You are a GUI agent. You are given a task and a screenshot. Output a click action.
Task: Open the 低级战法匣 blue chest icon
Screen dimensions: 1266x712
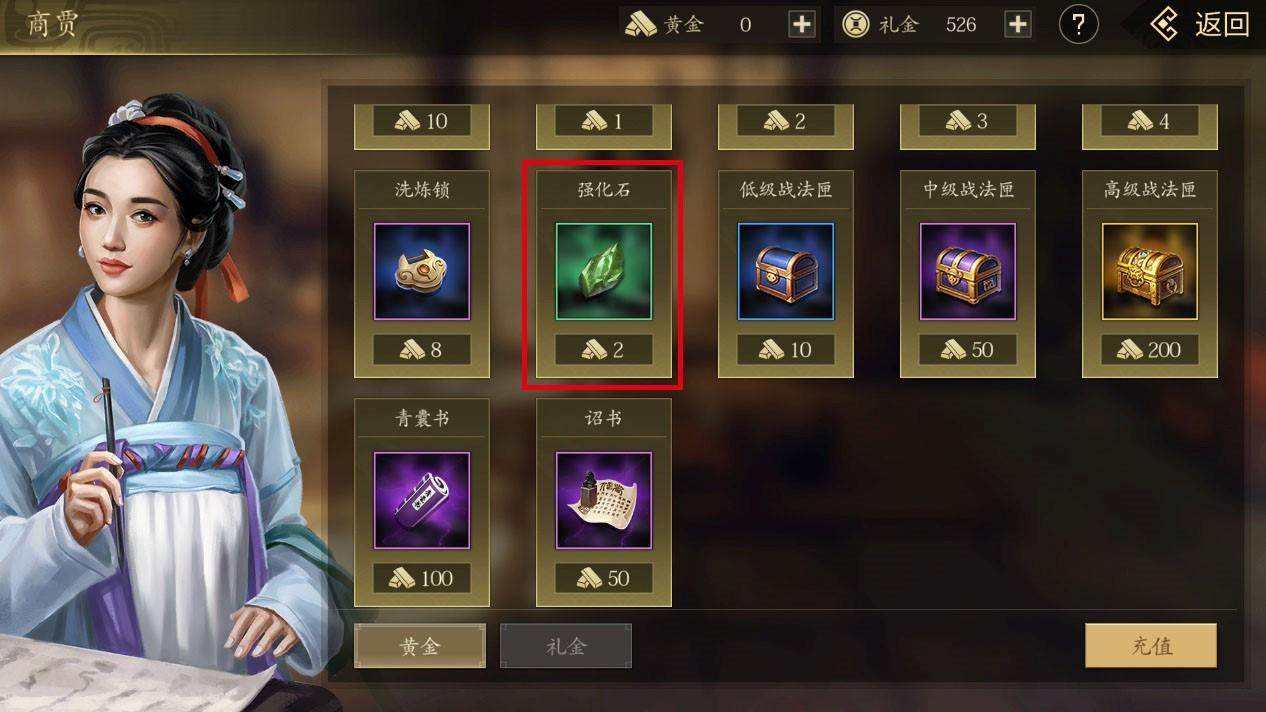pyautogui.click(x=786, y=272)
